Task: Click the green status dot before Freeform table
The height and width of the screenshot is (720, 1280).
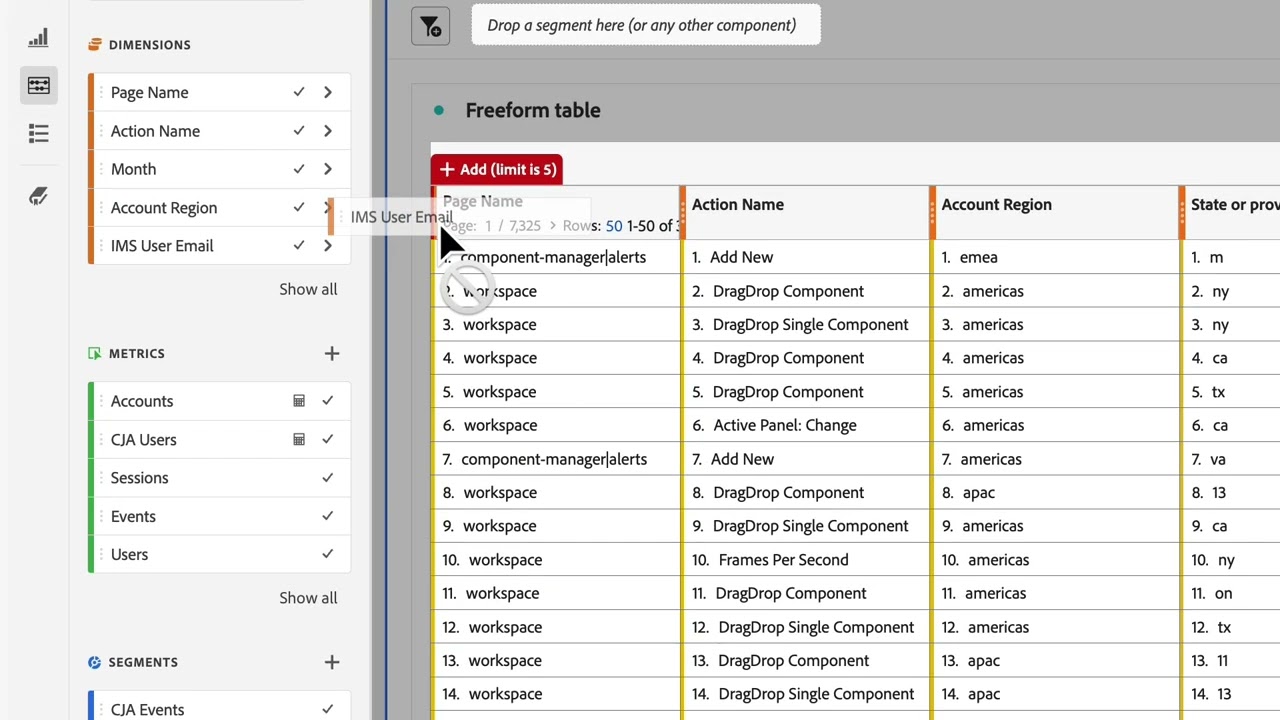Action: point(438,110)
